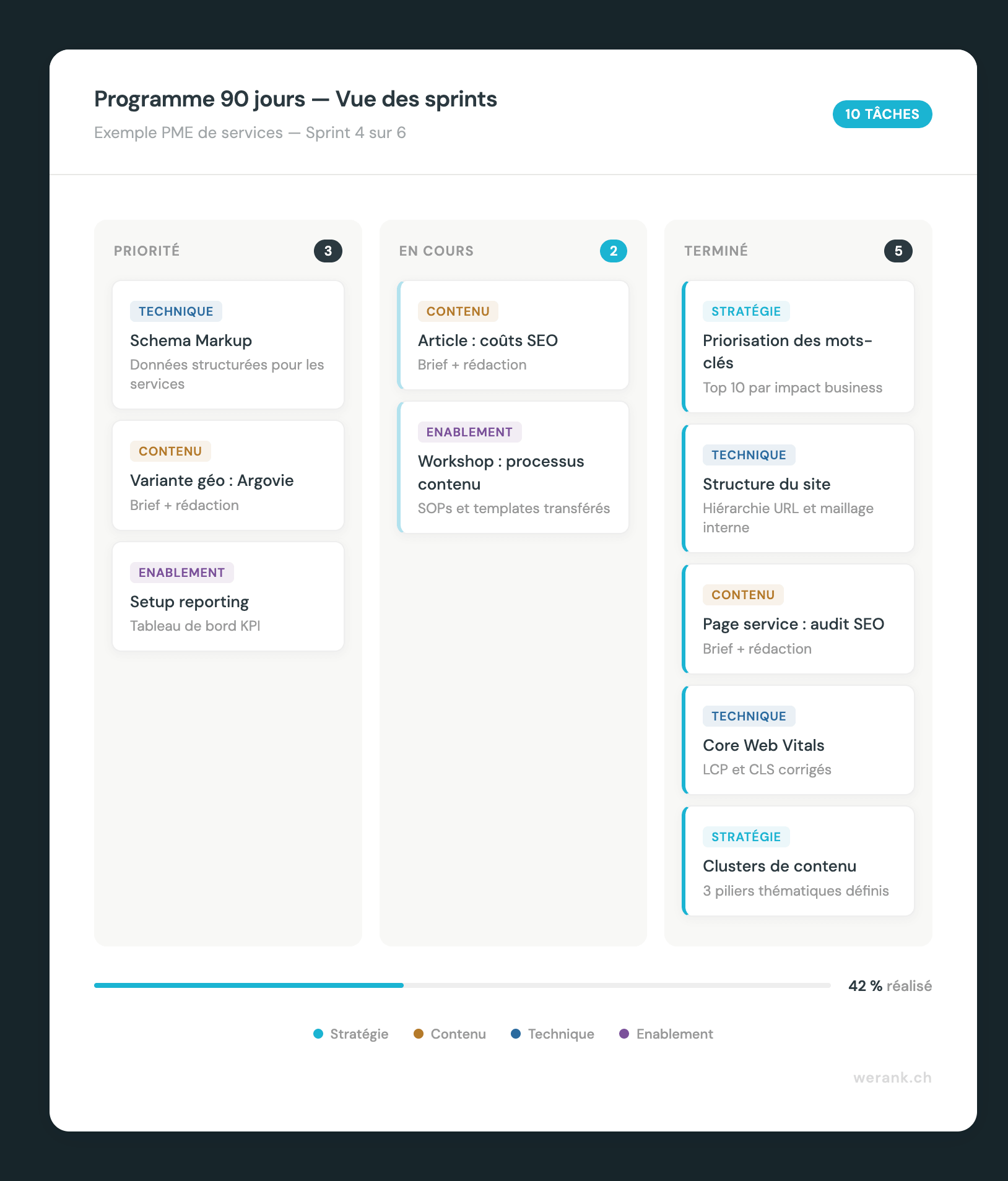Select the TECHNIQUE tag on Schema Markup

175,311
